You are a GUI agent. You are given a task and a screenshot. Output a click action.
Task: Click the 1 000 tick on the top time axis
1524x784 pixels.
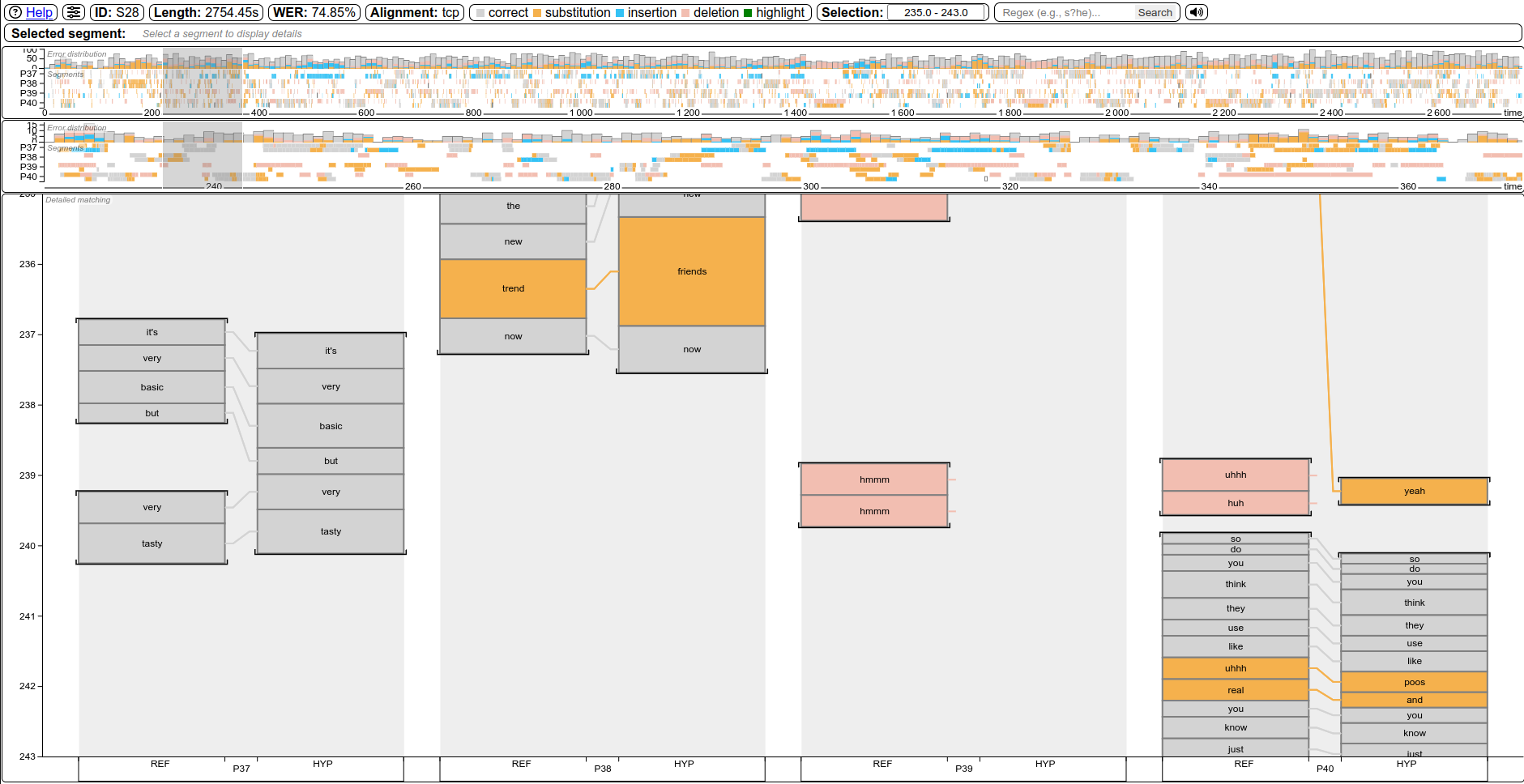click(x=581, y=113)
